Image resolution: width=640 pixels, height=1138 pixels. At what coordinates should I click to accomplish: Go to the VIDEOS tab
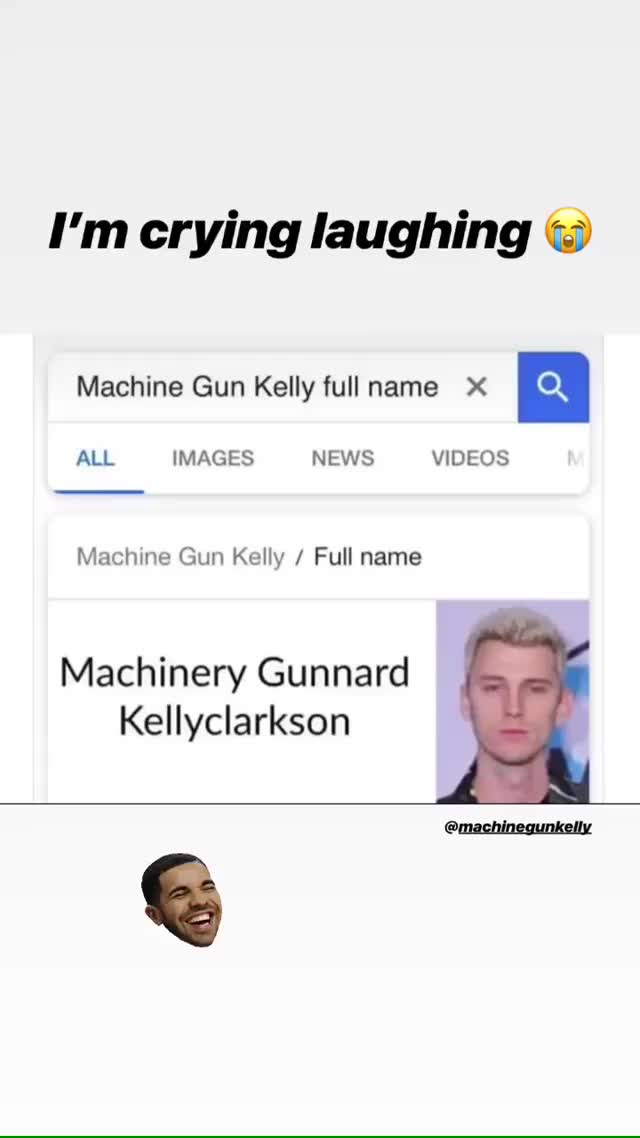(470, 458)
